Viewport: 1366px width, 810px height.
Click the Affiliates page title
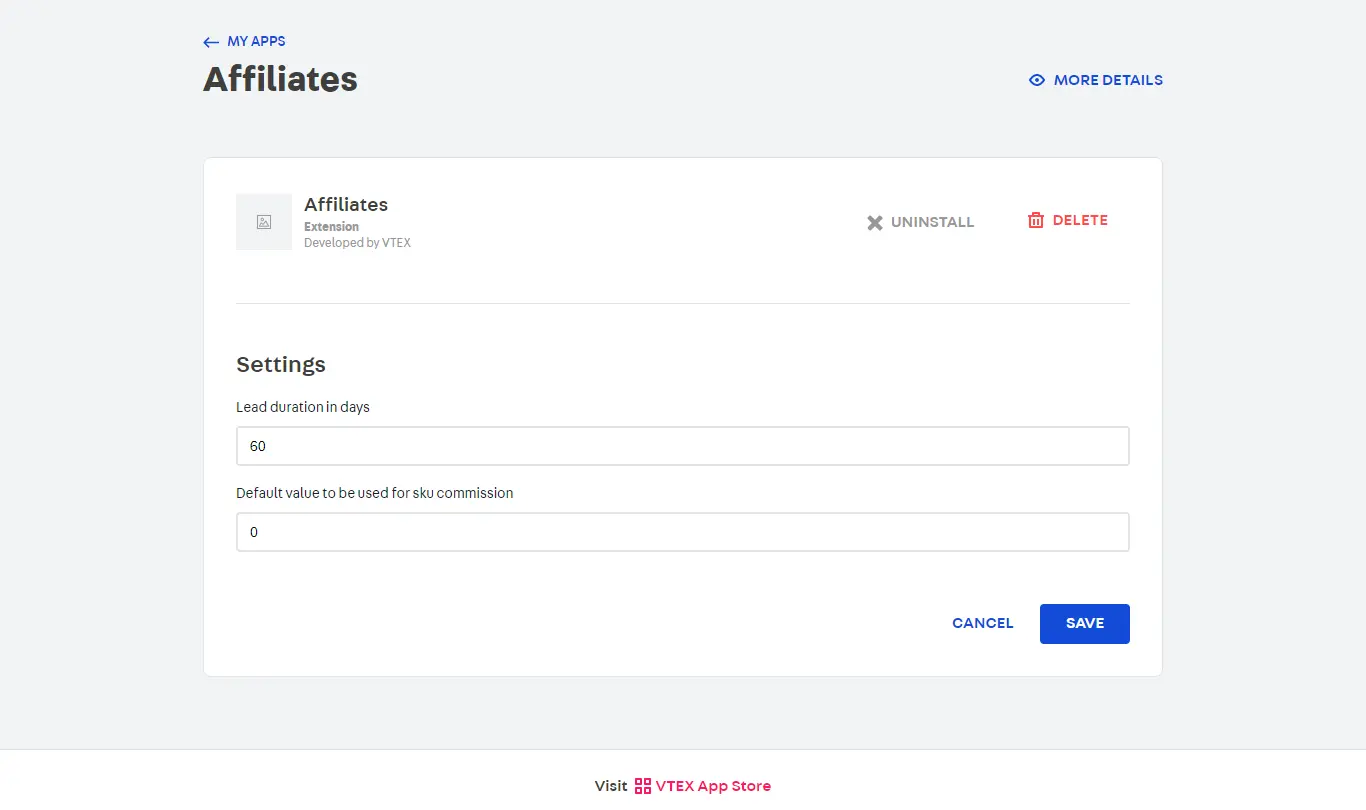pos(280,79)
